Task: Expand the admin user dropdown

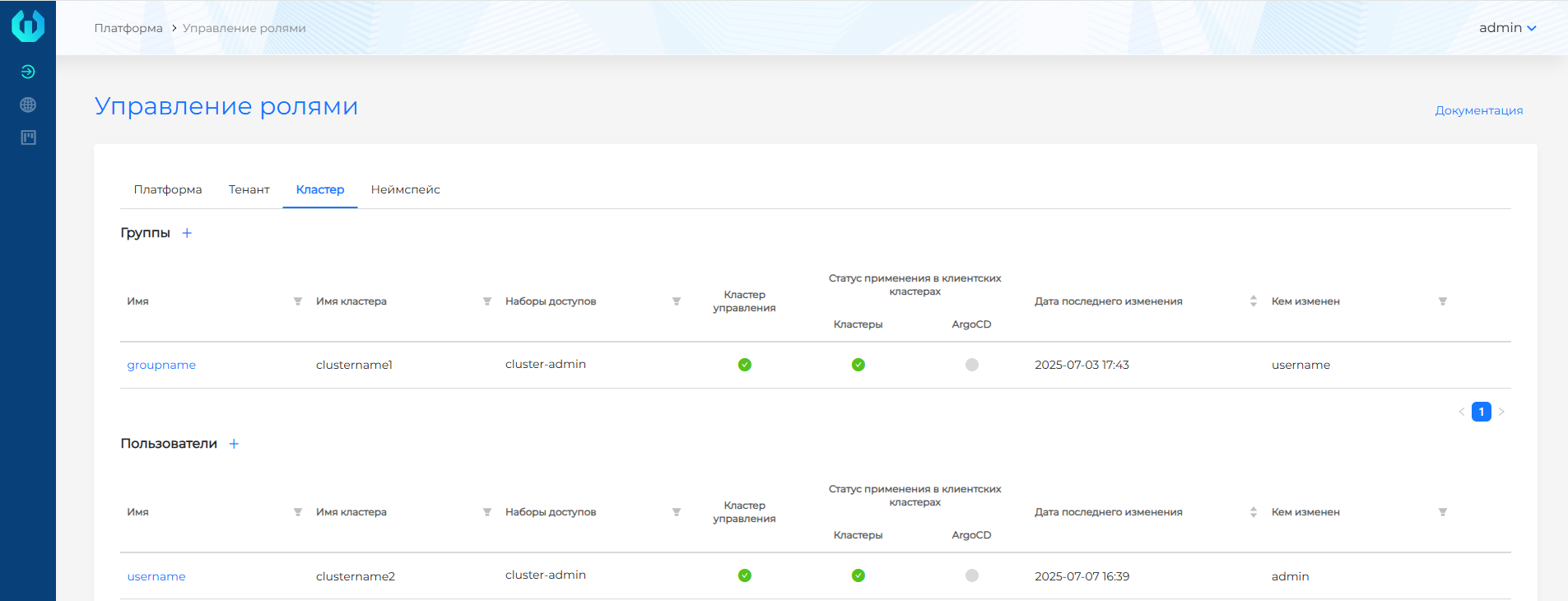Action: pyautogui.click(x=1507, y=28)
